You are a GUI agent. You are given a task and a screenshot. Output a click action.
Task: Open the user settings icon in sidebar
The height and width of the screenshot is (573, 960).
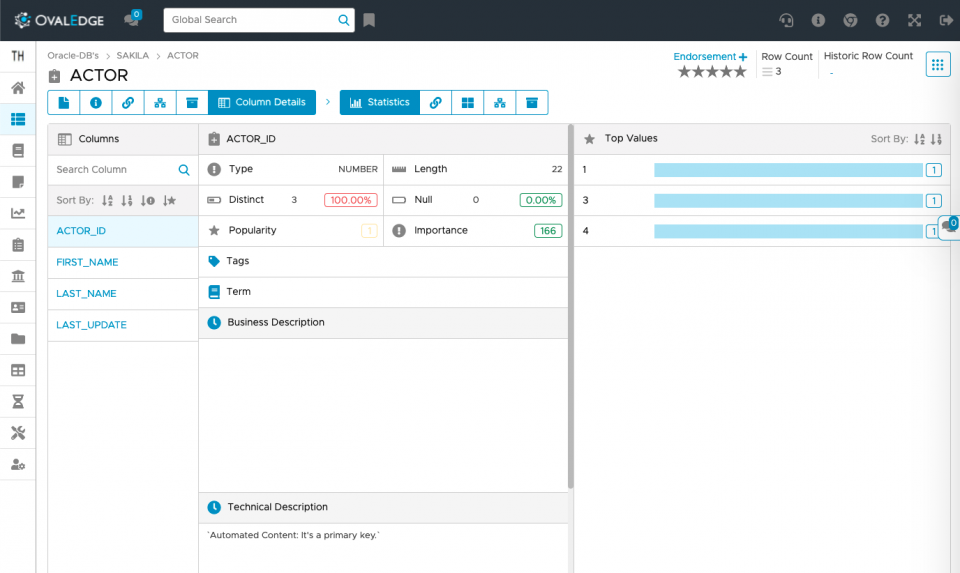(18, 465)
